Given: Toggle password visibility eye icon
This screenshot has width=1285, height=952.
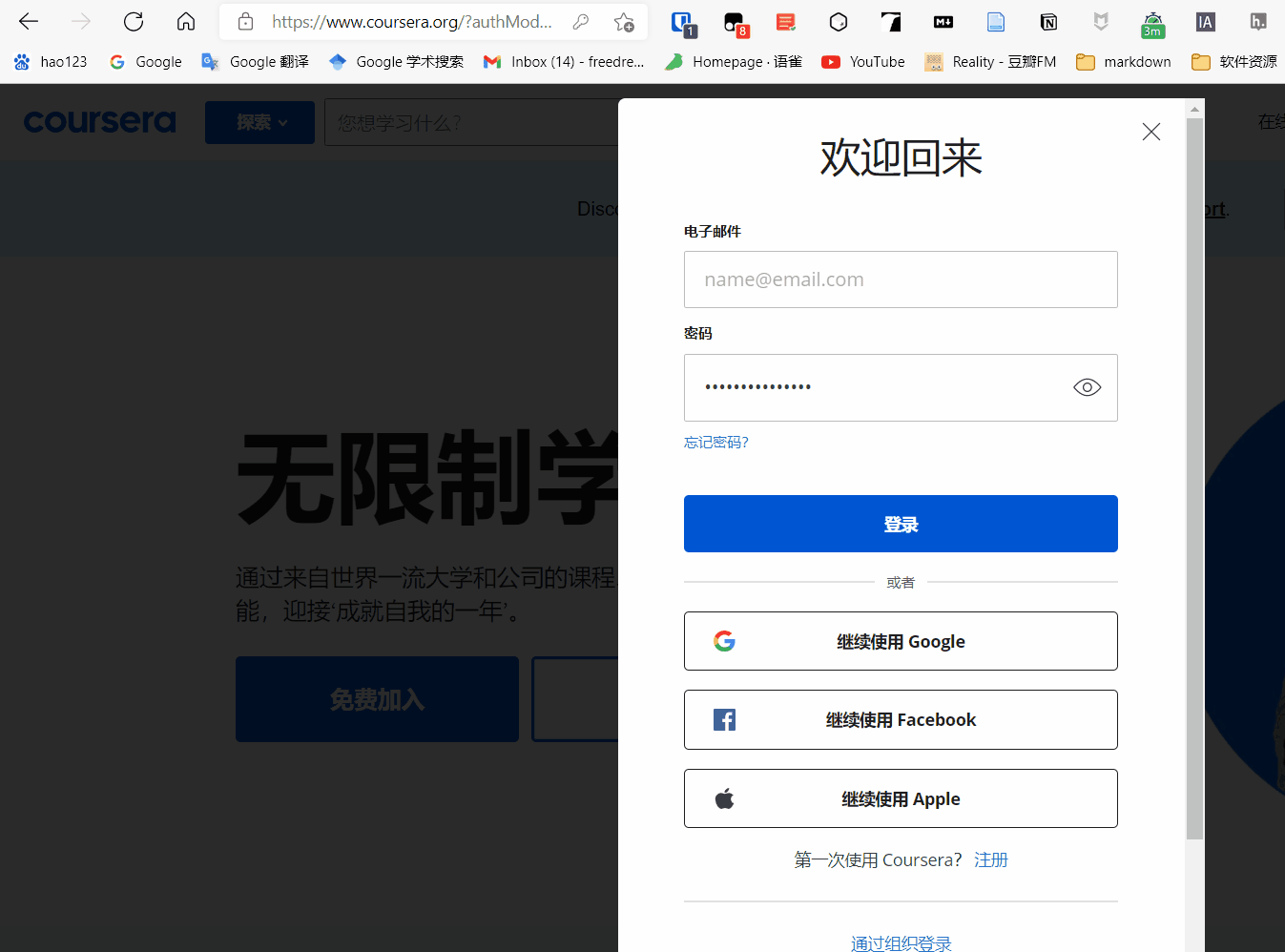Looking at the screenshot, I should tap(1087, 387).
